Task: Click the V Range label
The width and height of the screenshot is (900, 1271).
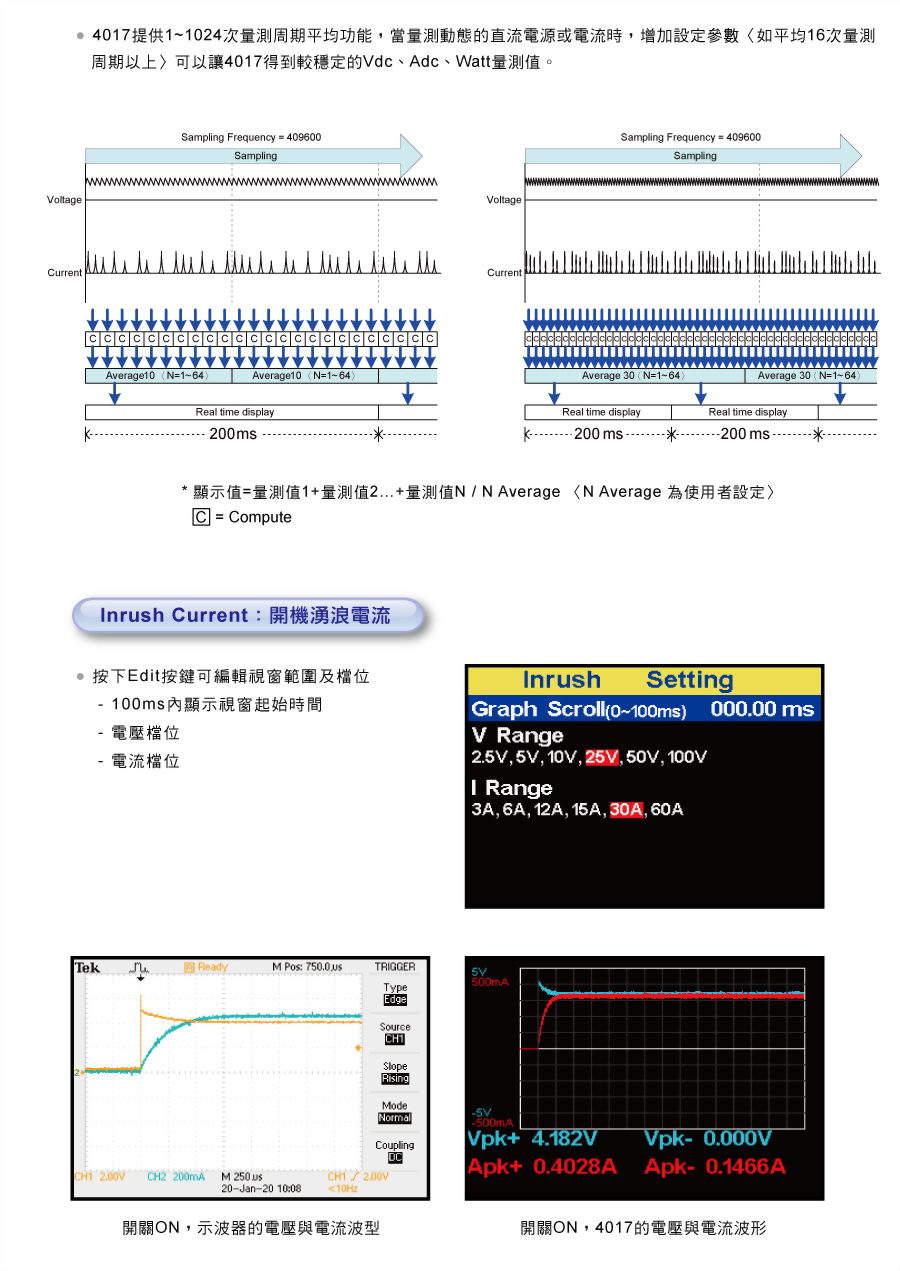Action: click(x=517, y=735)
